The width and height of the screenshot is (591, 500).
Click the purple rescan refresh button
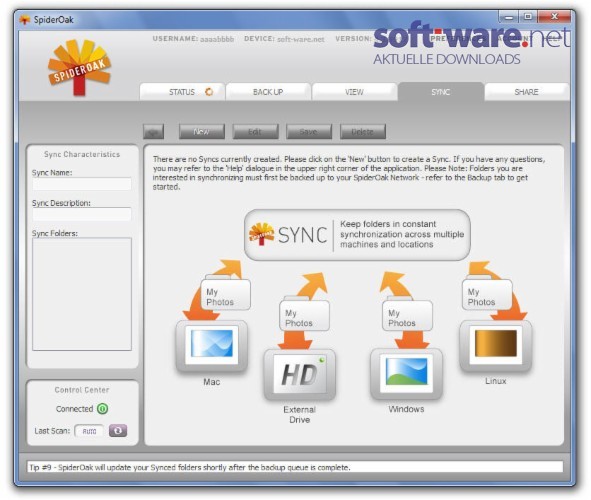coord(118,431)
